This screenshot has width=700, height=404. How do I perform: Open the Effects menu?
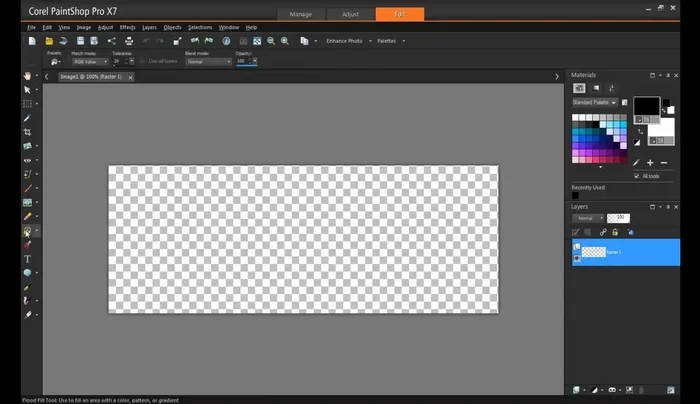(128, 27)
